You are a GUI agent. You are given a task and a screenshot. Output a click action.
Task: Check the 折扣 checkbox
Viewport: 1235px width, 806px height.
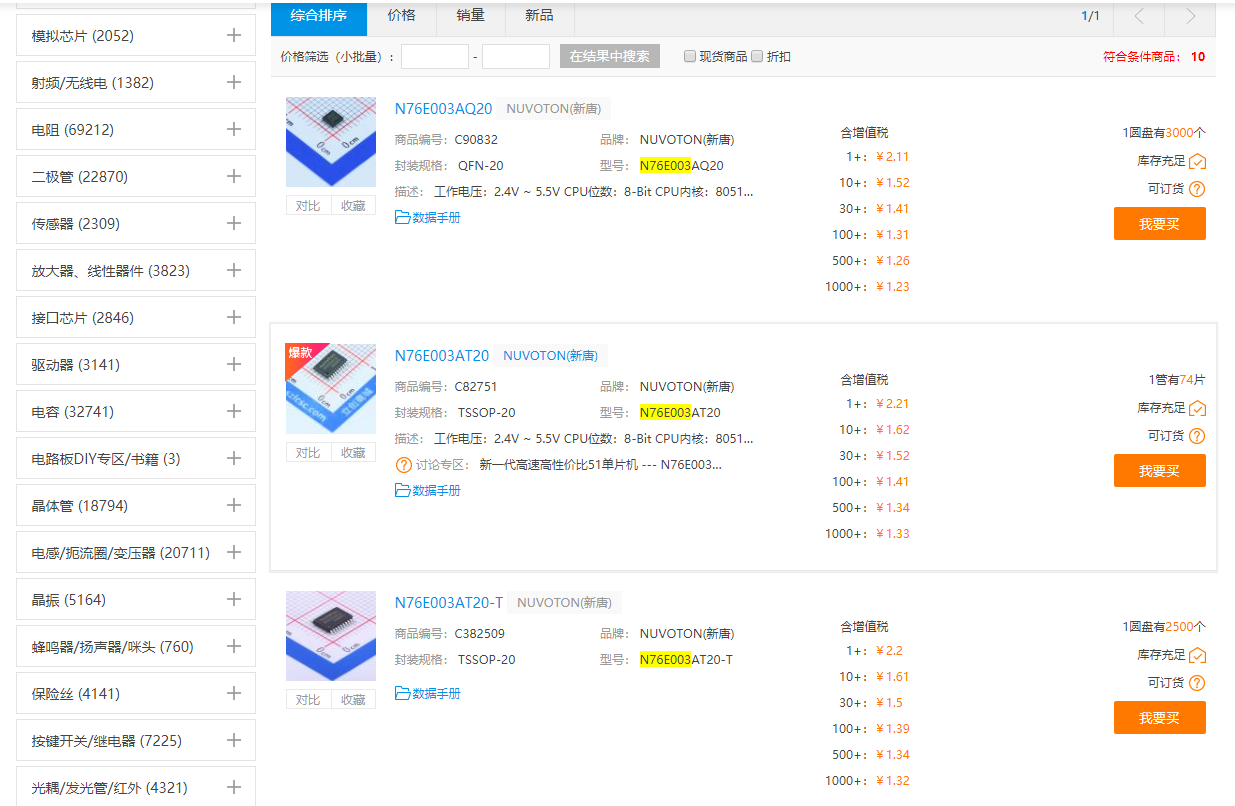click(x=757, y=57)
